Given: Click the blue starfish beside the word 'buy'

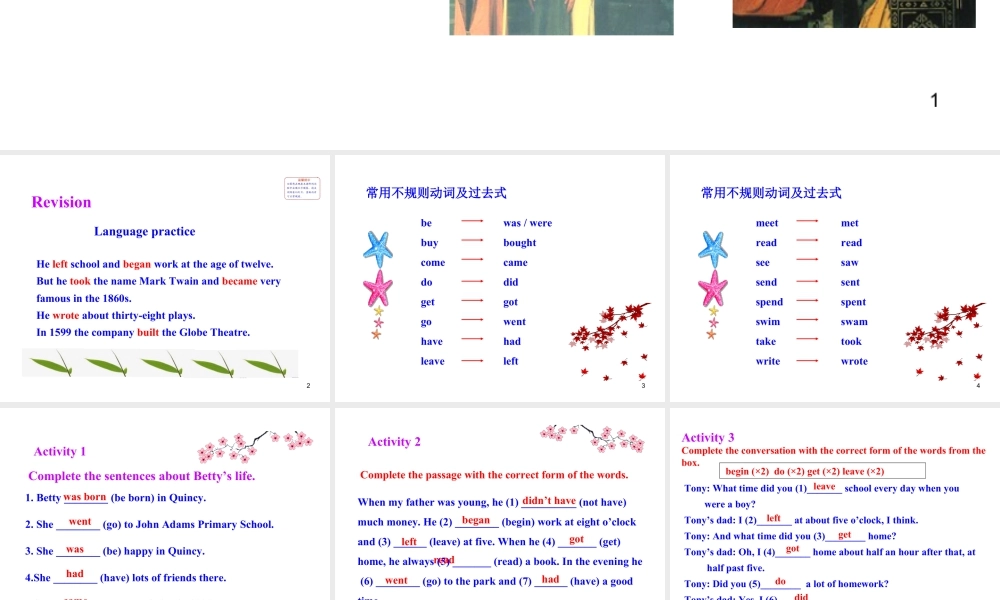Looking at the screenshot, I should 377,247.
